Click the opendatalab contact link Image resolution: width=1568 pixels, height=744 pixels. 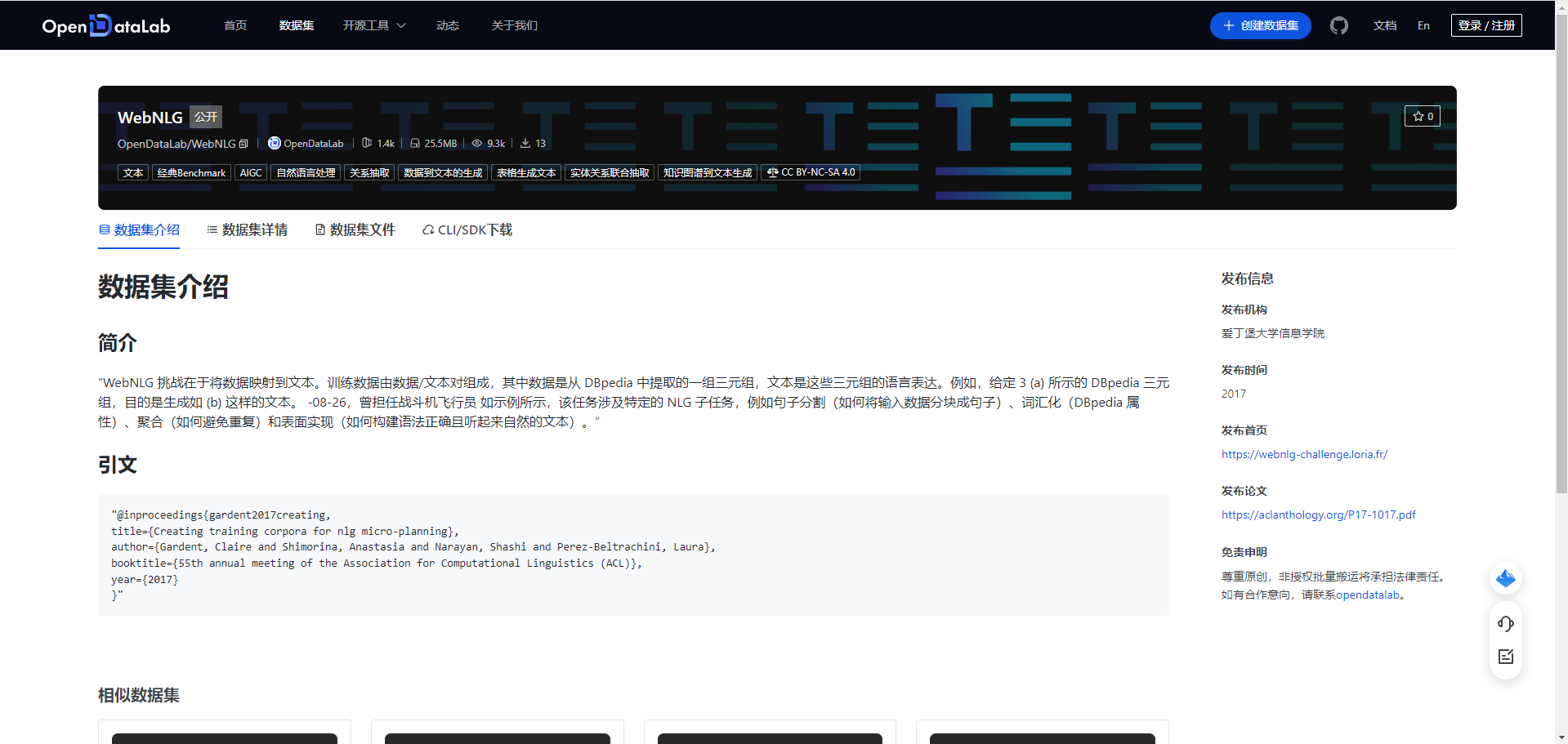tap(1368, 595)
